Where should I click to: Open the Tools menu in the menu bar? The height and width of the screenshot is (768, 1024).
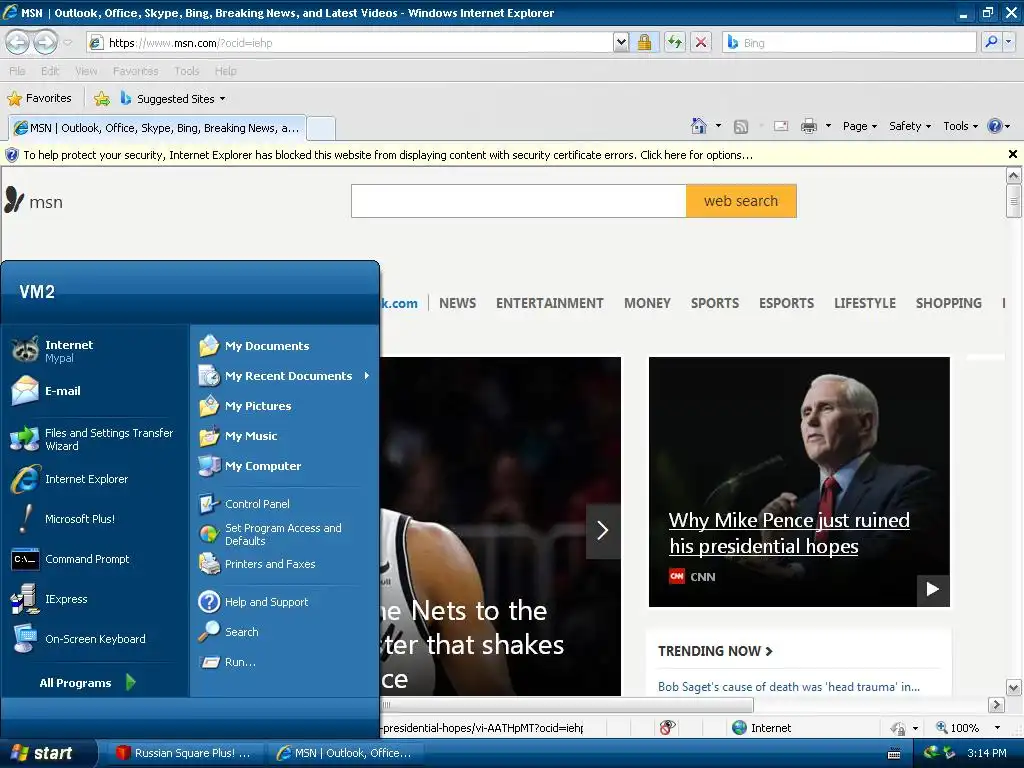point(186,71)
